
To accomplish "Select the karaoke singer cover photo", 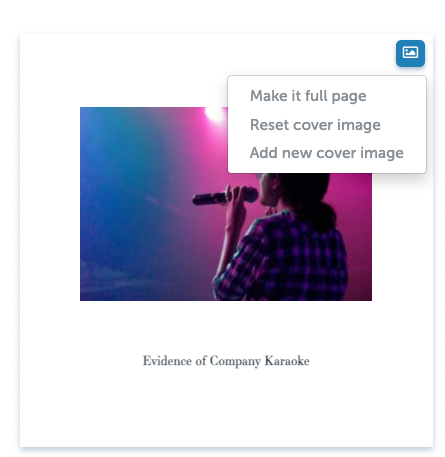I will pyautogui.click(x=226, y=204).
